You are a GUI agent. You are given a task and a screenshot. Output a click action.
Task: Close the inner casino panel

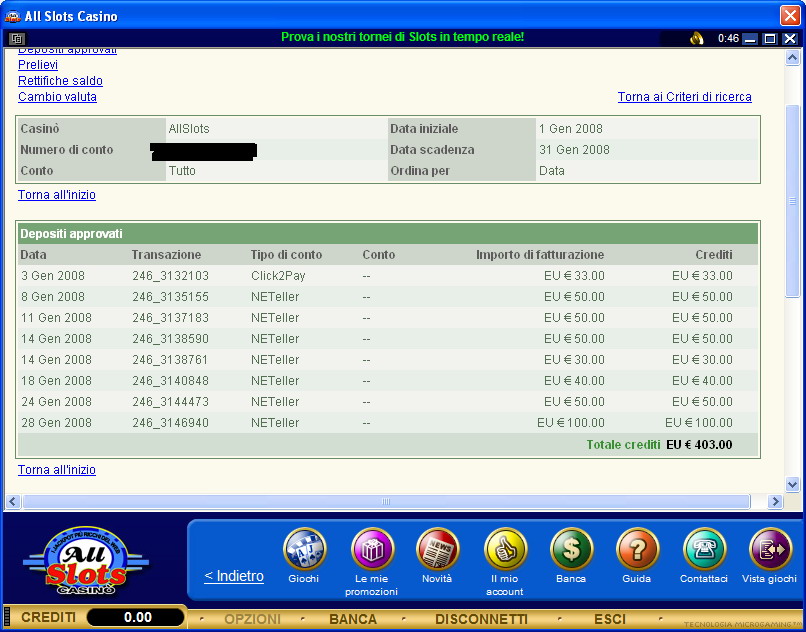point(790,39)
